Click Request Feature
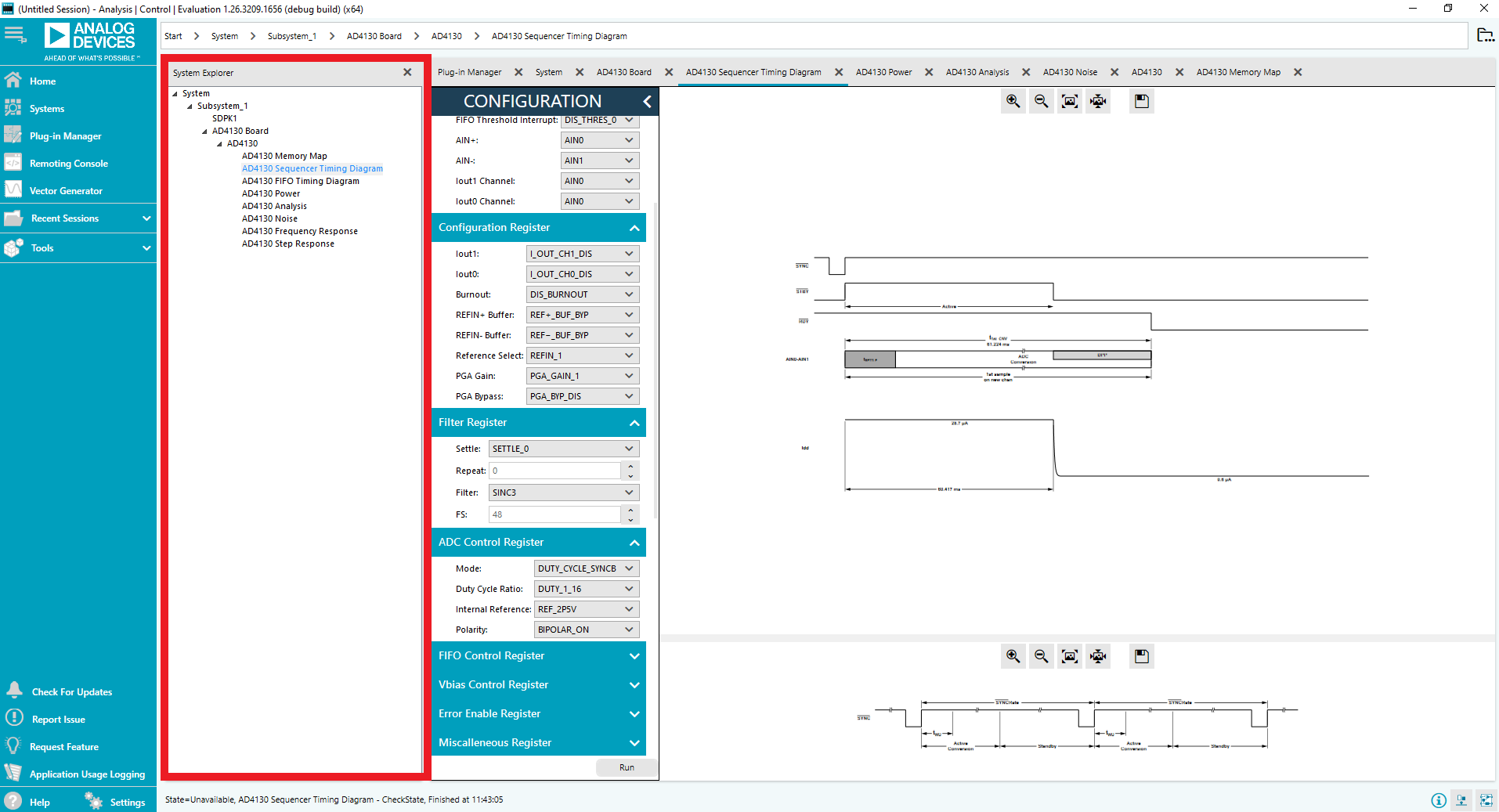The height and width of the screenshot is (812, 1499). pyautogui.click(x=64, y=747)
